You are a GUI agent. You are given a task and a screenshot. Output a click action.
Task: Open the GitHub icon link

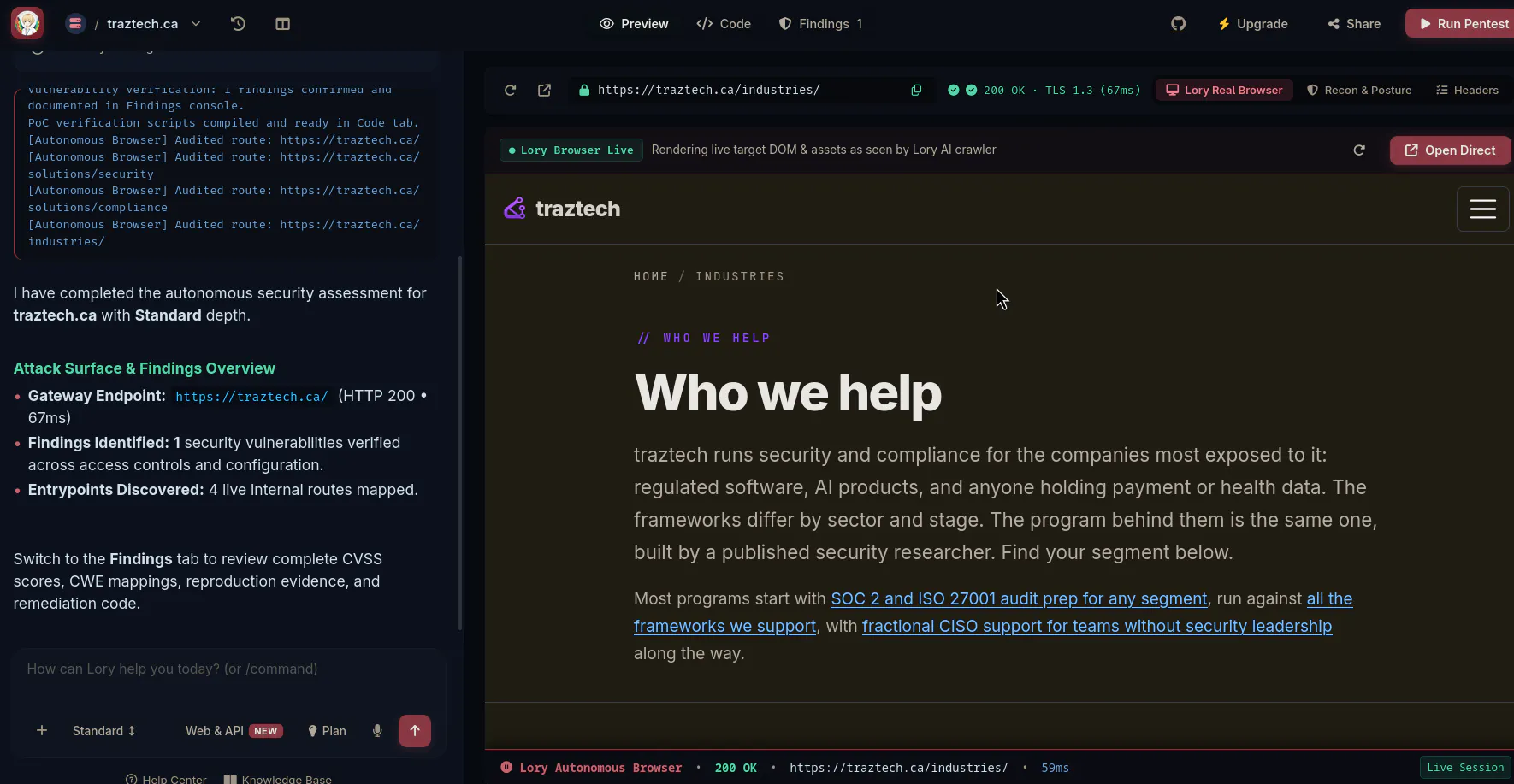(x=1178, y=23)
